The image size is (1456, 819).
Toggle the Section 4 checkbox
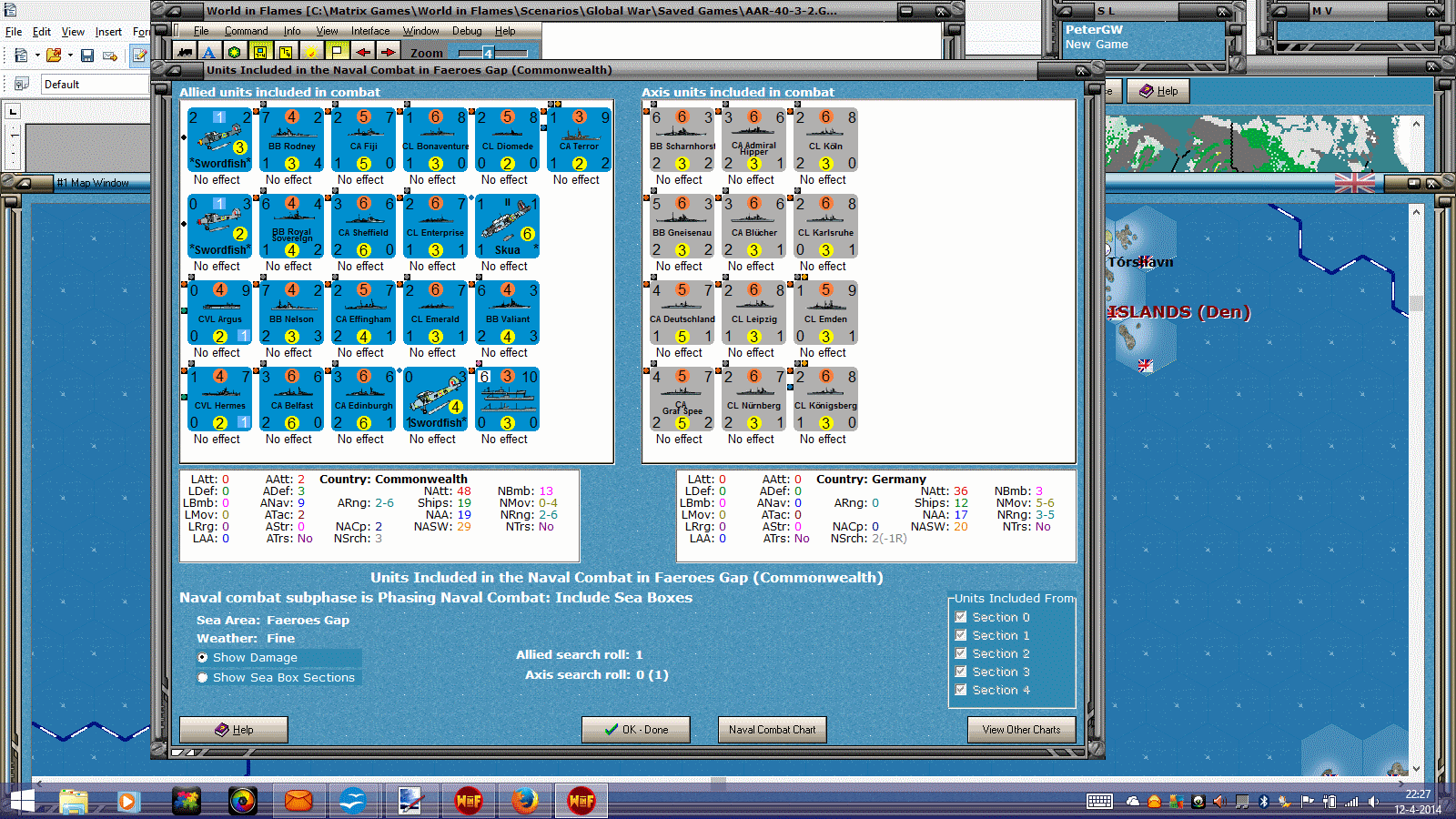pos(961,690)
